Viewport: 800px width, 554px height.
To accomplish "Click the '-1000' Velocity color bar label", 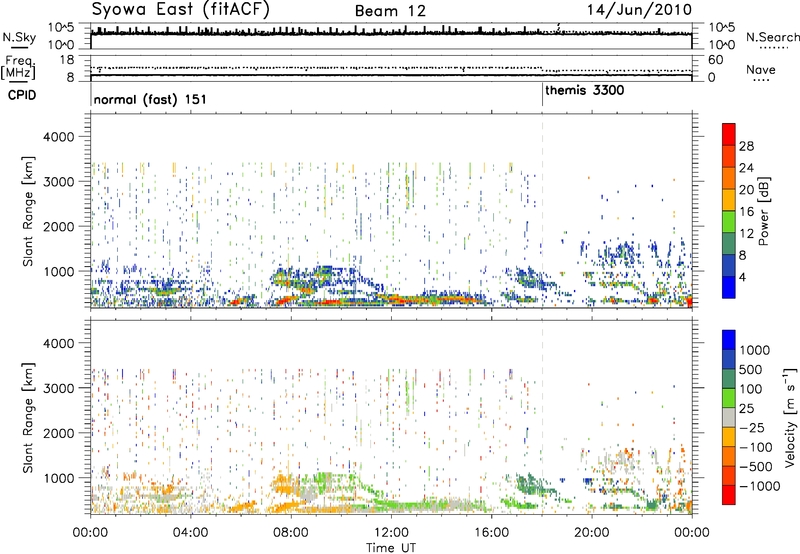I will pyautogui.click(x=760, y=486).
